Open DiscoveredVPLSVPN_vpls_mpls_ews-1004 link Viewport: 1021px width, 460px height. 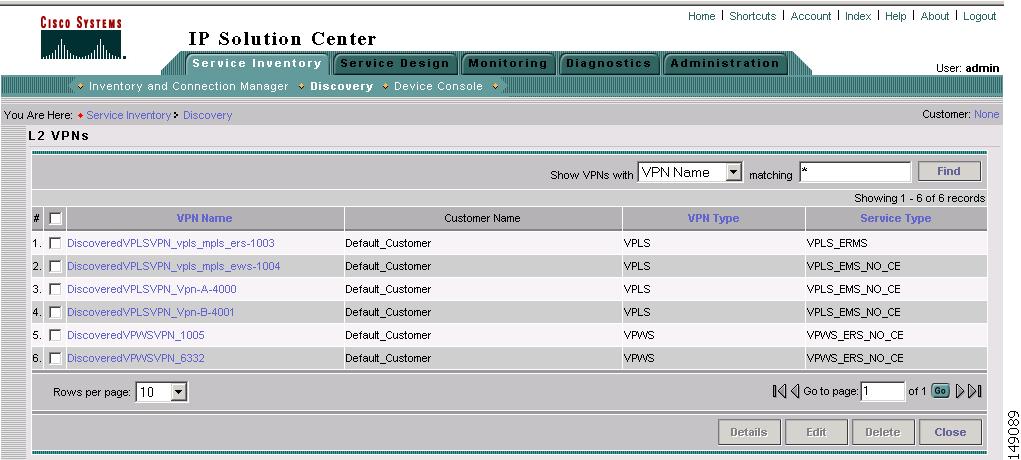click(x=173, y=266)
